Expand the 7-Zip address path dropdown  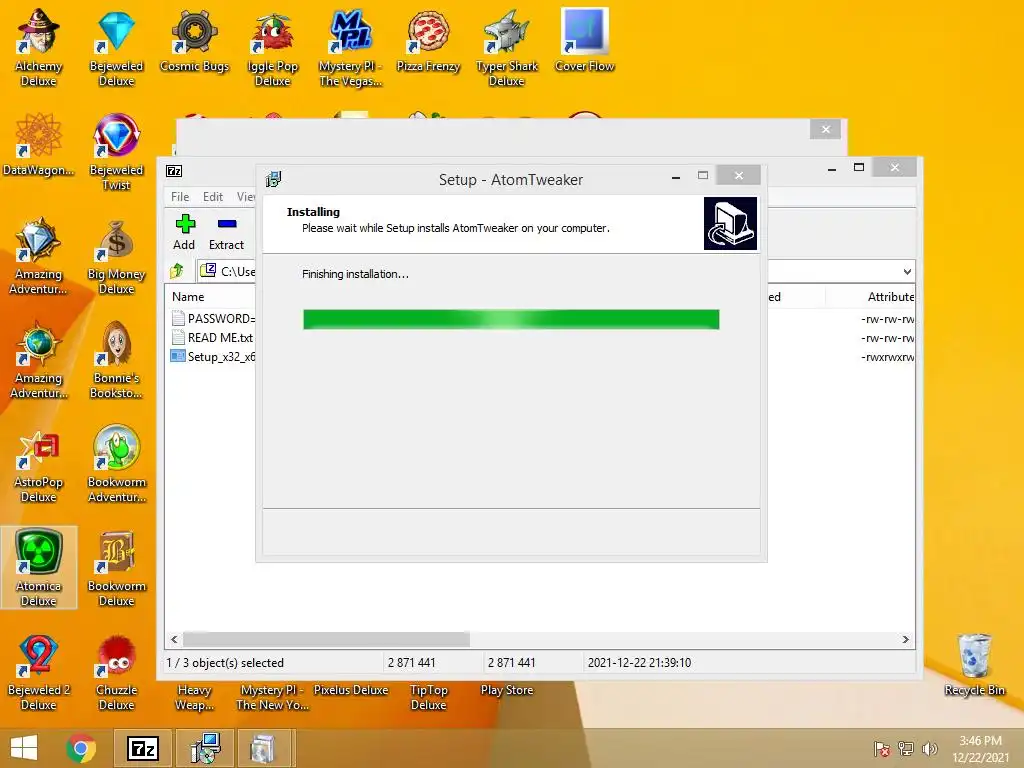click(x=907, y=272)
